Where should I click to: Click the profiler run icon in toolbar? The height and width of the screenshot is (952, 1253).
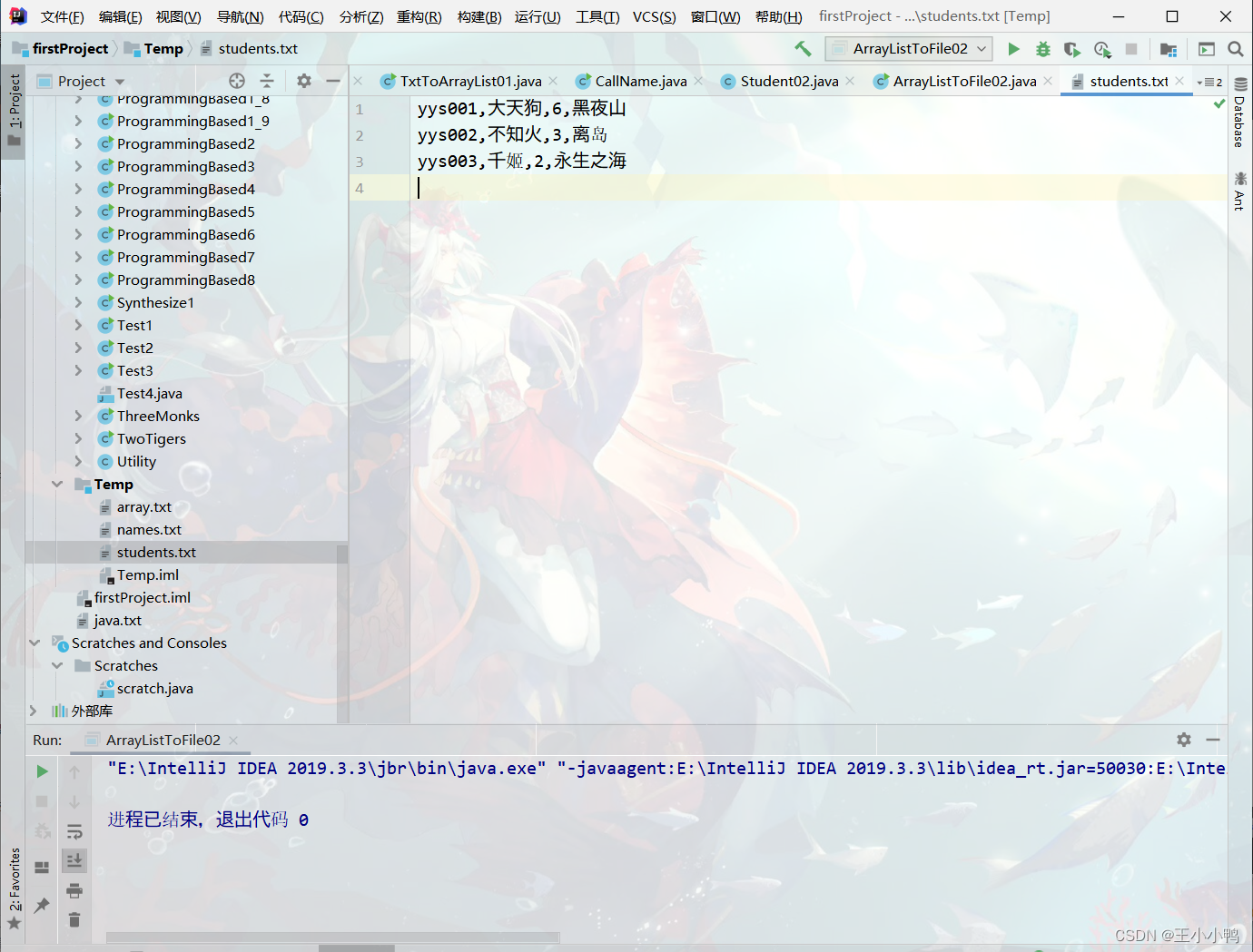coord(1102,49)
